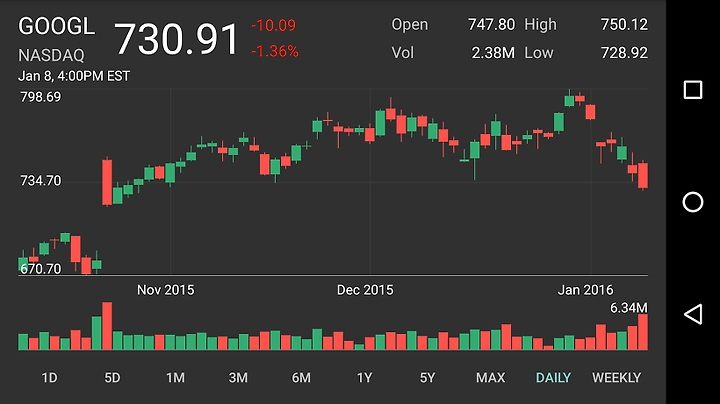
Task: Tap the 730.91 last price
Action: tap(176, 39)
